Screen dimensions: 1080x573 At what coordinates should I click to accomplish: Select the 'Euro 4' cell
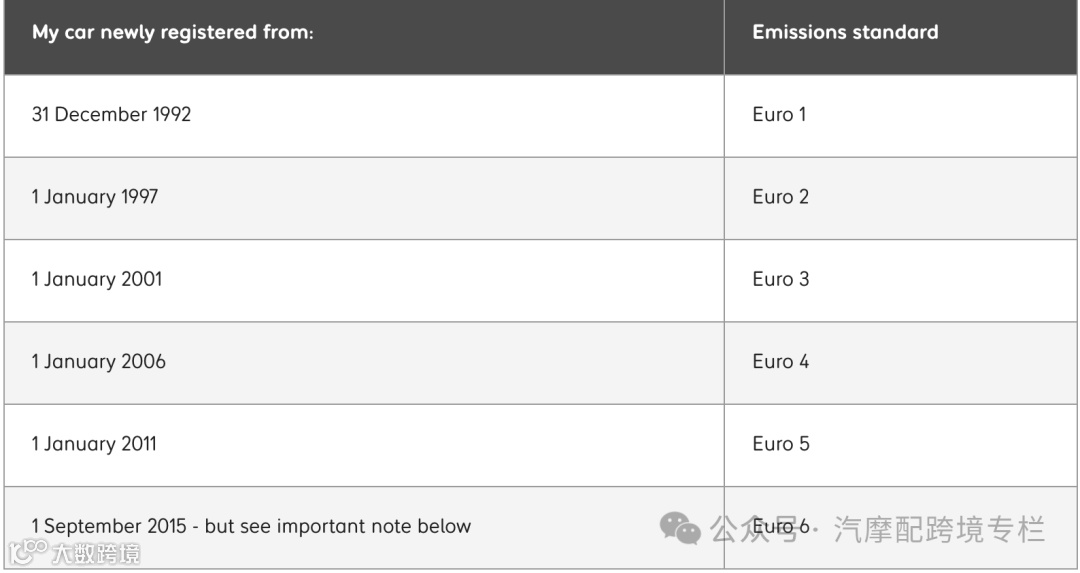780,362
